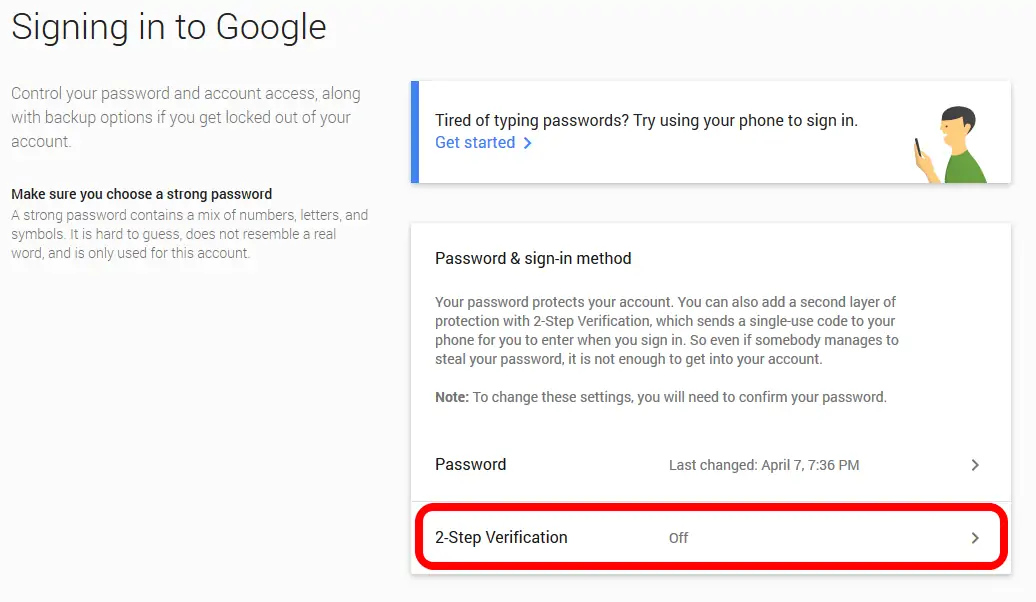Click the Note about confirming your password
The image size is (1036, 602).
click(661, 397)
